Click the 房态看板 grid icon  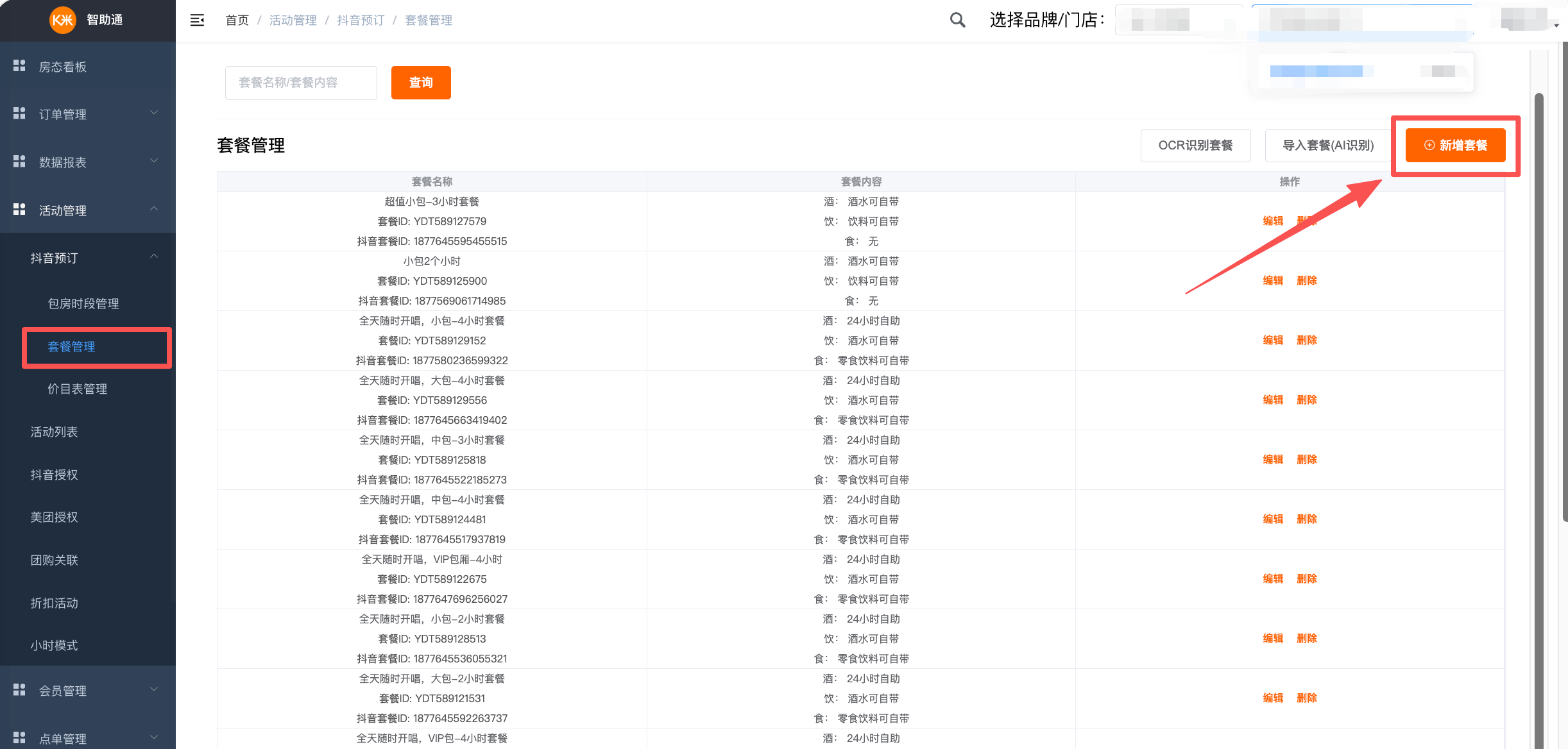tap(19, 65)
